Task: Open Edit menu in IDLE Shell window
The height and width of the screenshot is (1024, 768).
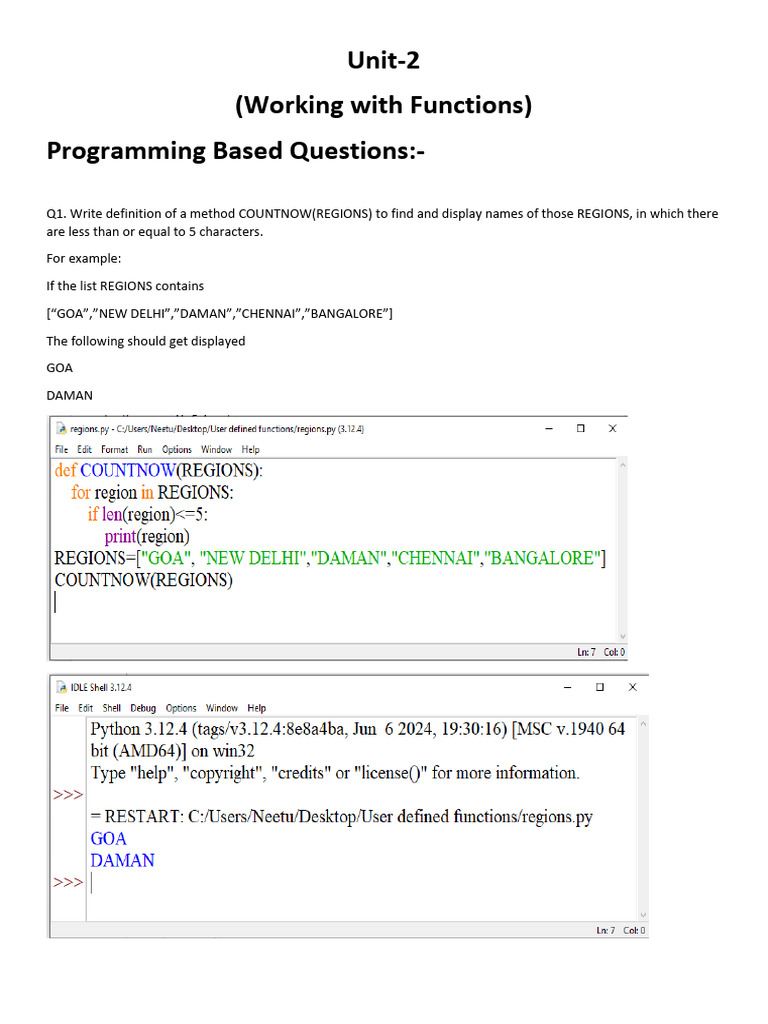Action: click(86, 708)
